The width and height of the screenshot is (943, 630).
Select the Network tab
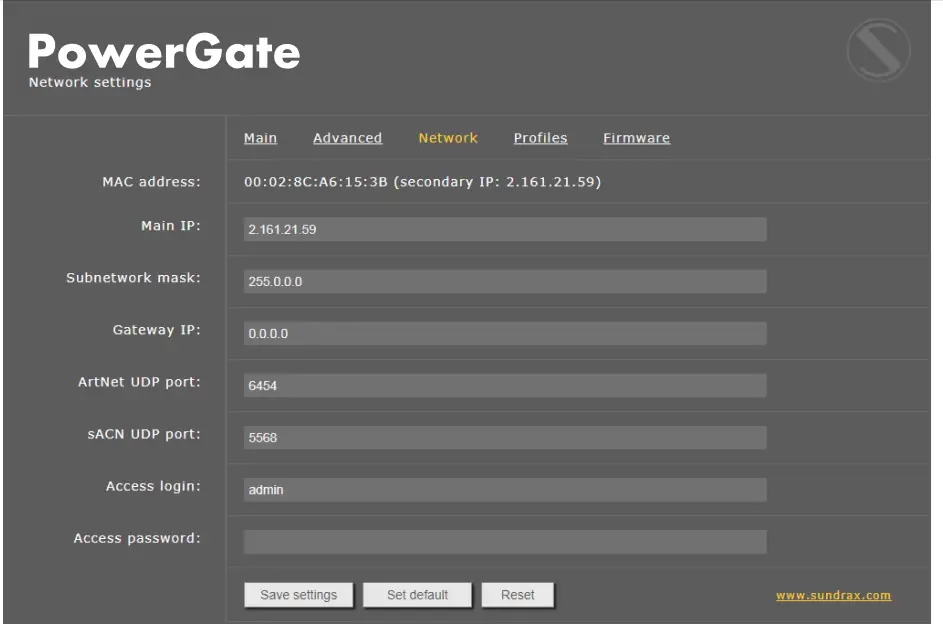447,138
